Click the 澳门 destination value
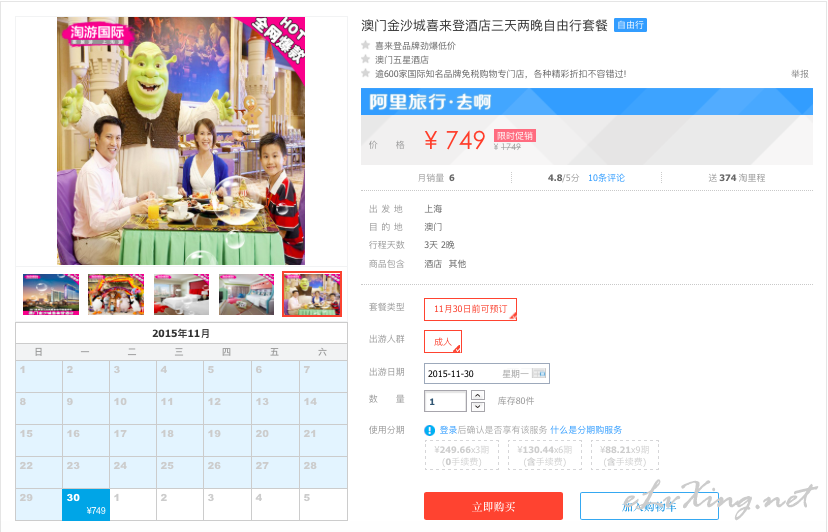This screenshot has width=828, height=532. coord(433,227)
